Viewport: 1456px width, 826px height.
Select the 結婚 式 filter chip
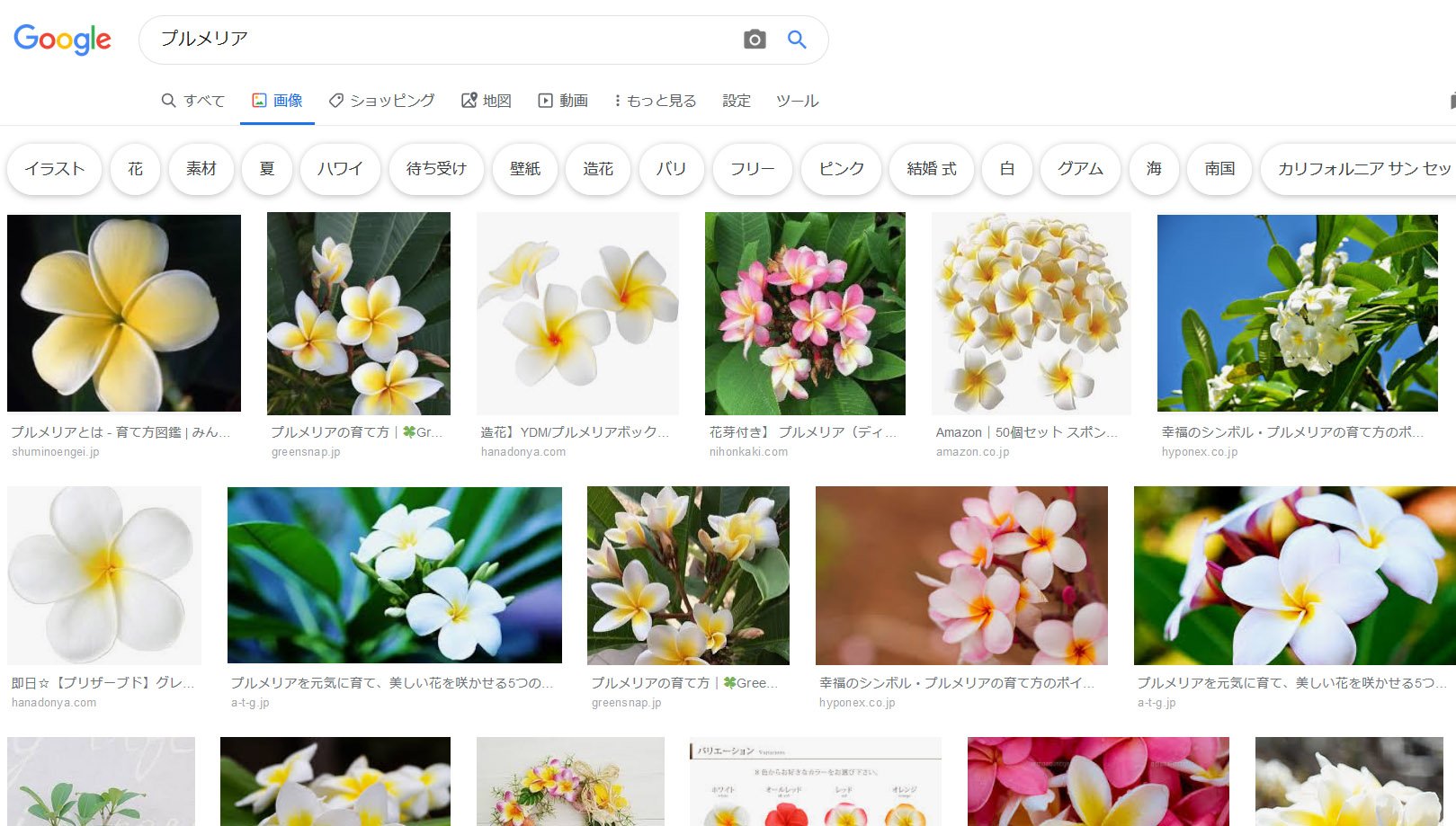pos(932,169)
